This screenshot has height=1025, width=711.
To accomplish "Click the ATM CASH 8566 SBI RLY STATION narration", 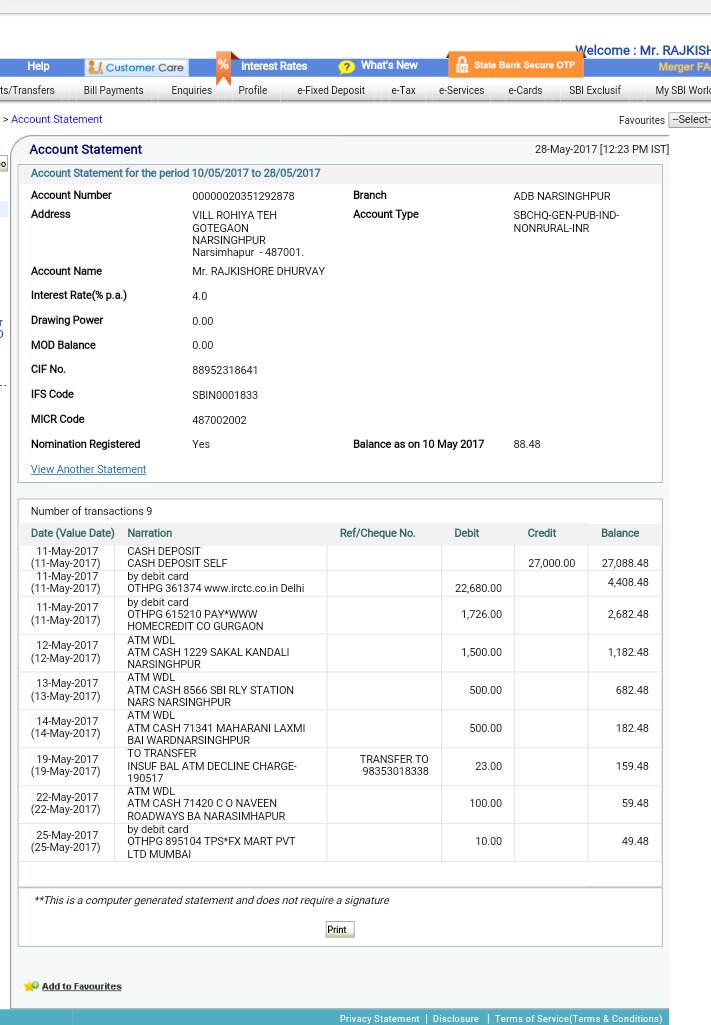I will click(x=210, y=696).
